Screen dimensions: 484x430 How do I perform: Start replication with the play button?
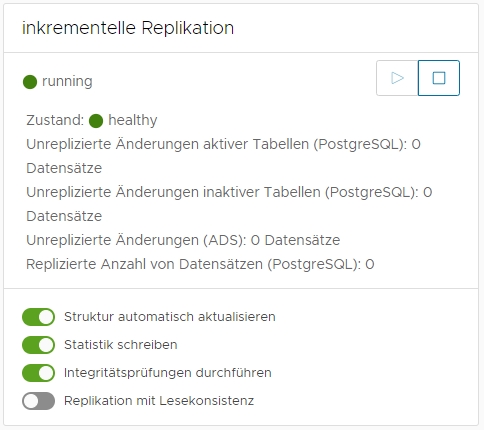[x=397, y=78]
